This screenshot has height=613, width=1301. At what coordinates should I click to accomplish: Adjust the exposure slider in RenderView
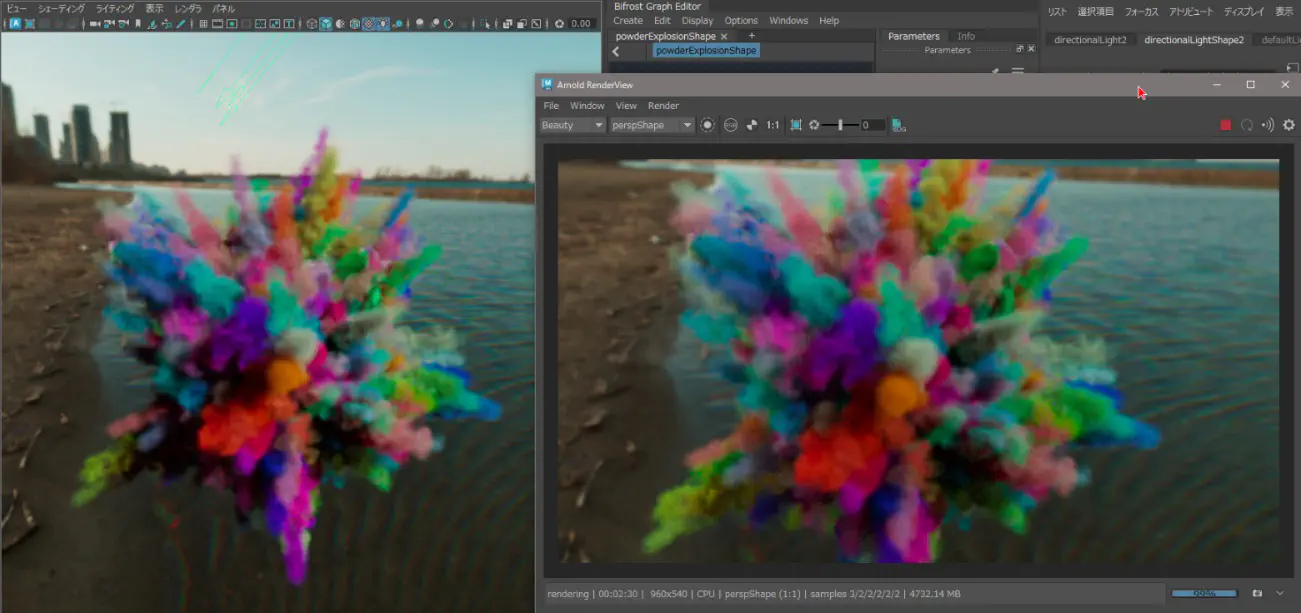(840, 125)
